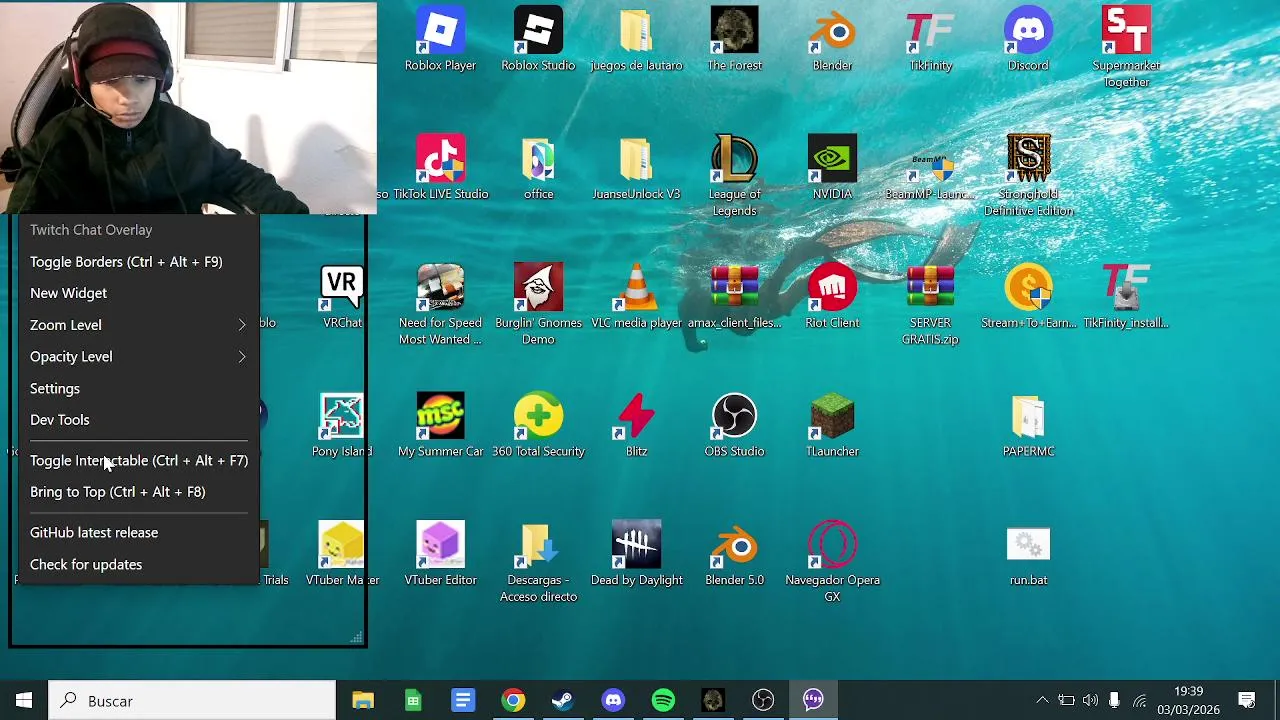Select the Navegador Opera GX shortcut

(832, 562)
